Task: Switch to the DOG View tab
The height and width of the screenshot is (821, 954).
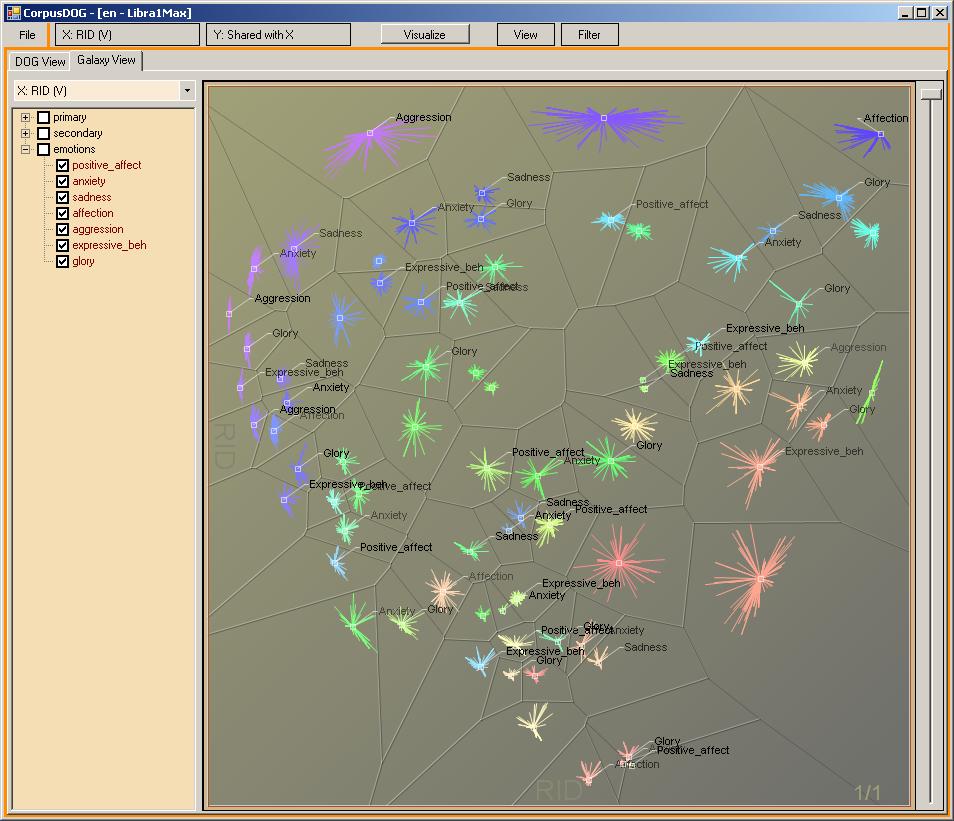Action: (x=40, y=62)
